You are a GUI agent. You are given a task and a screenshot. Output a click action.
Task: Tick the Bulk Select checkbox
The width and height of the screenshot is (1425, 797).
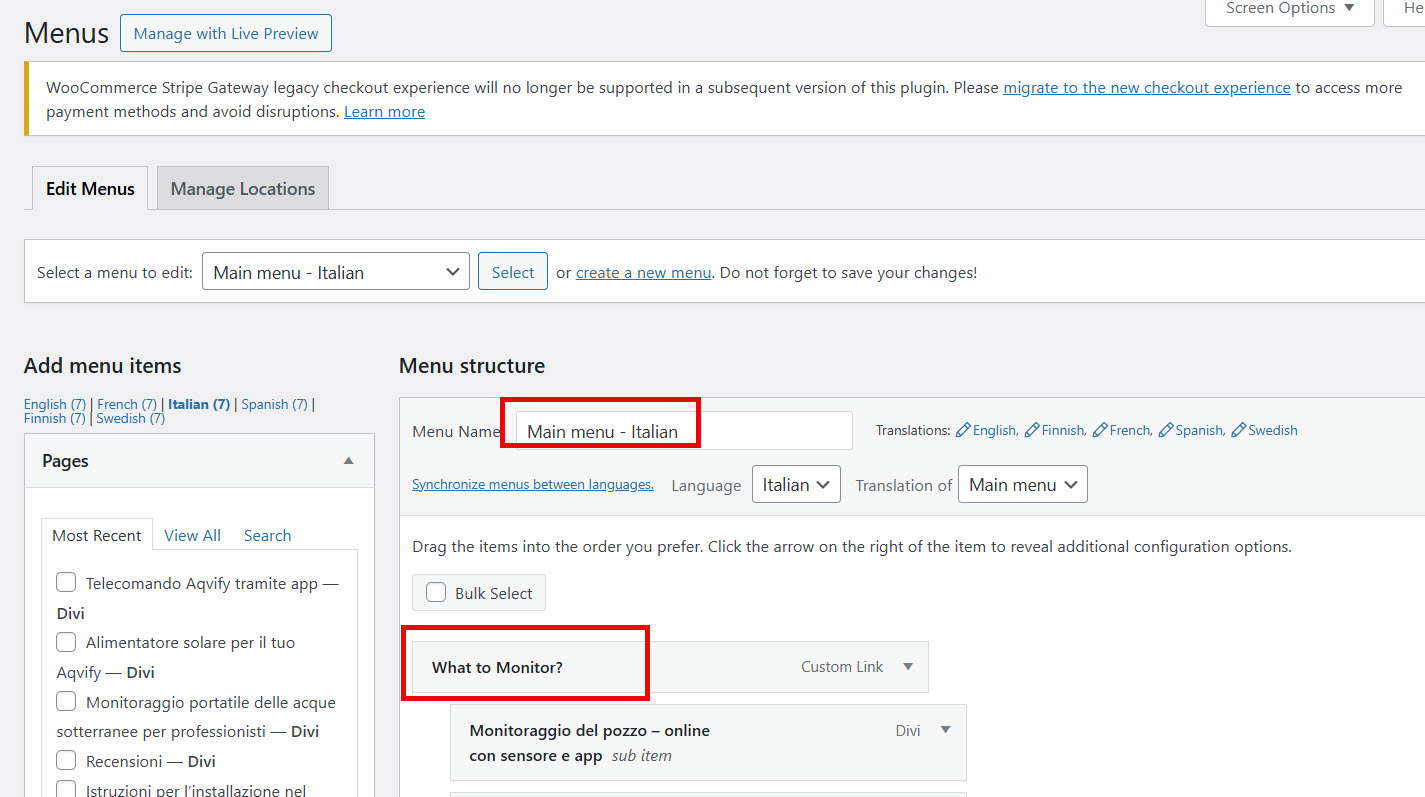[436, 593]
